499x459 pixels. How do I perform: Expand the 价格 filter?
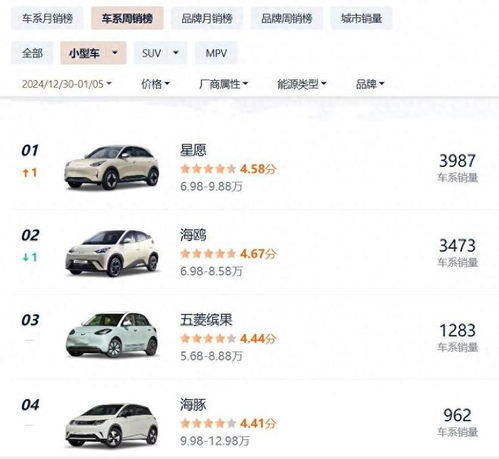tap(155, 84)
